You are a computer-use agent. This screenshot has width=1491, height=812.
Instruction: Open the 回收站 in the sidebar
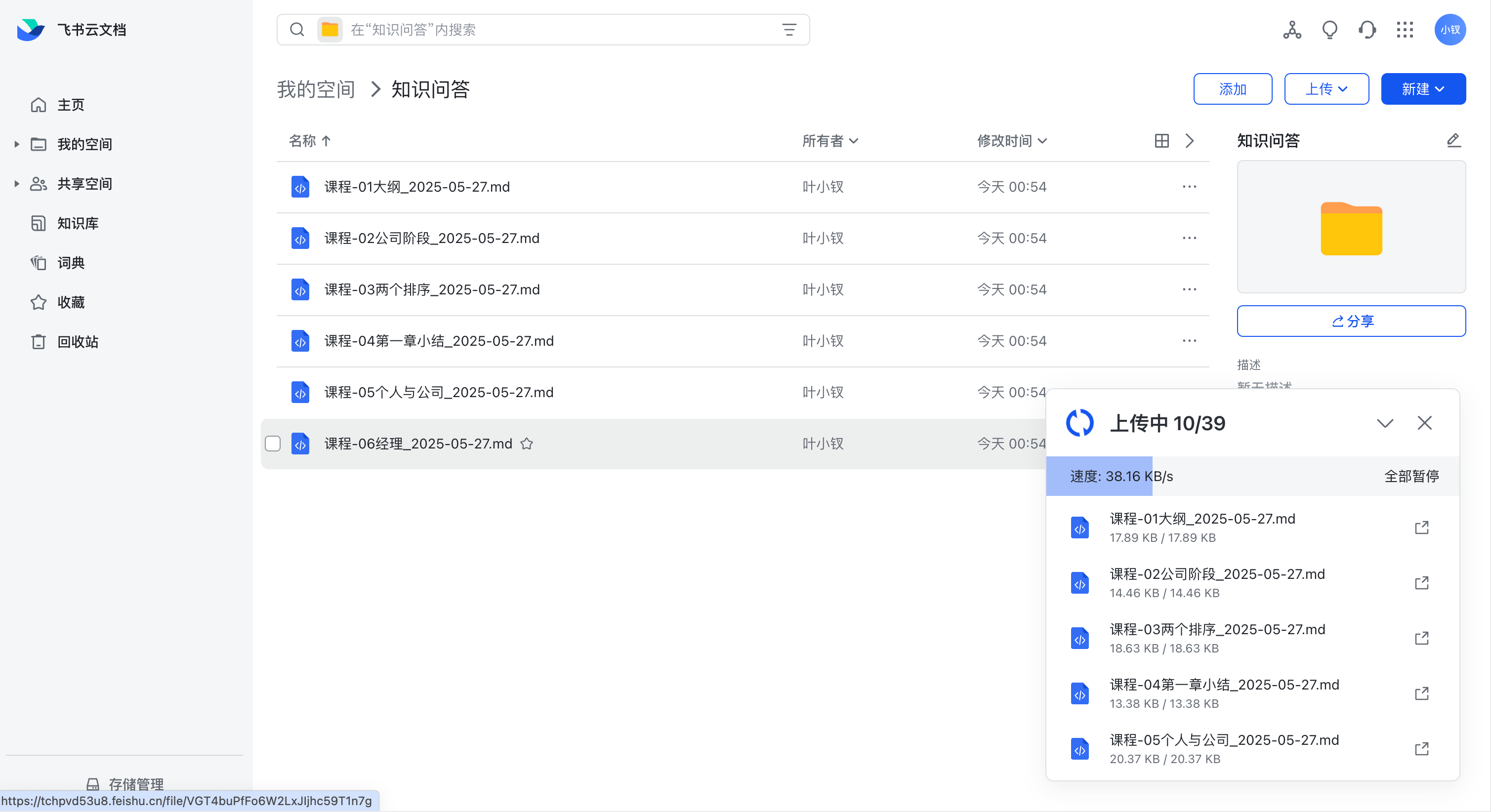click(x=78, y=341)
